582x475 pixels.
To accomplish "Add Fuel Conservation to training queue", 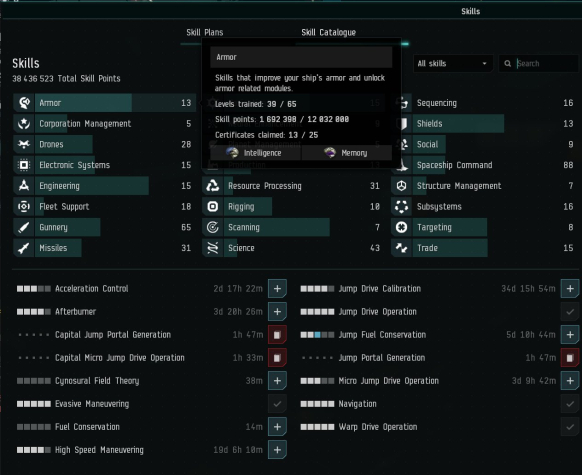I will 277,427.
